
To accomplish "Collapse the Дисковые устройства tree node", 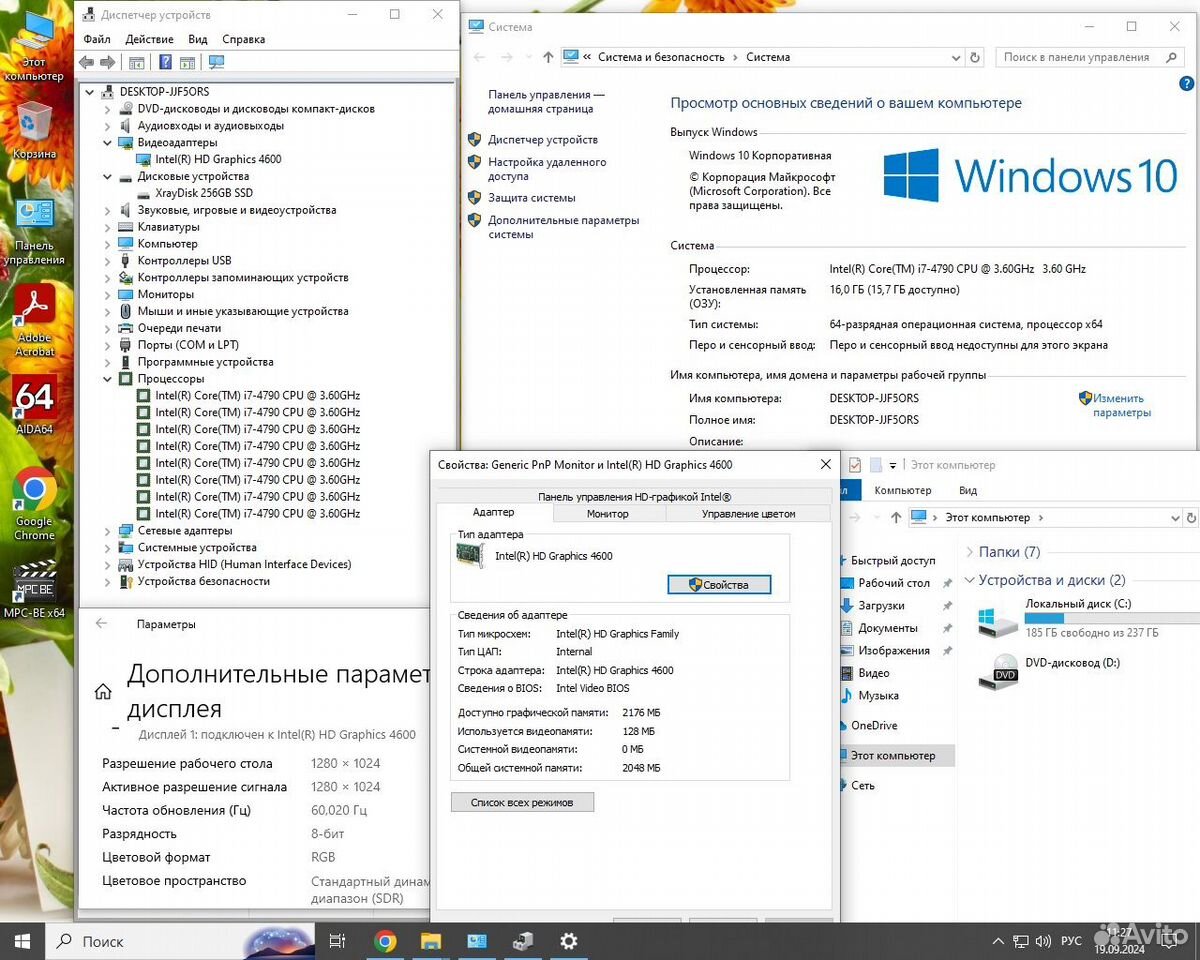I will coord(107,176).
